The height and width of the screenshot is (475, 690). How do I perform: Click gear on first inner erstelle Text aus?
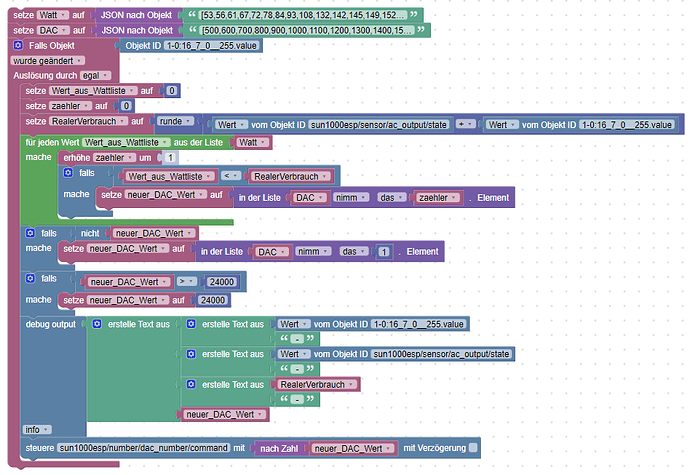(191, 324)
